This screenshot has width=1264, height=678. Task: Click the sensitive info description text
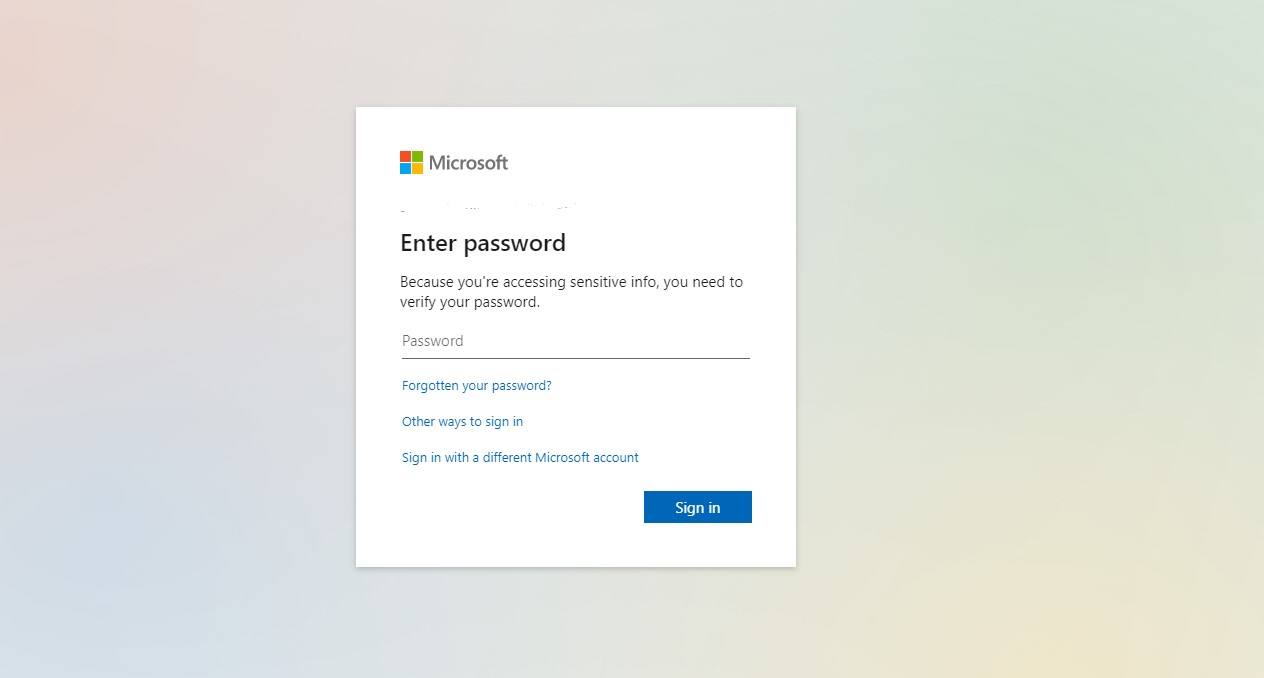[x=571, y=282]
